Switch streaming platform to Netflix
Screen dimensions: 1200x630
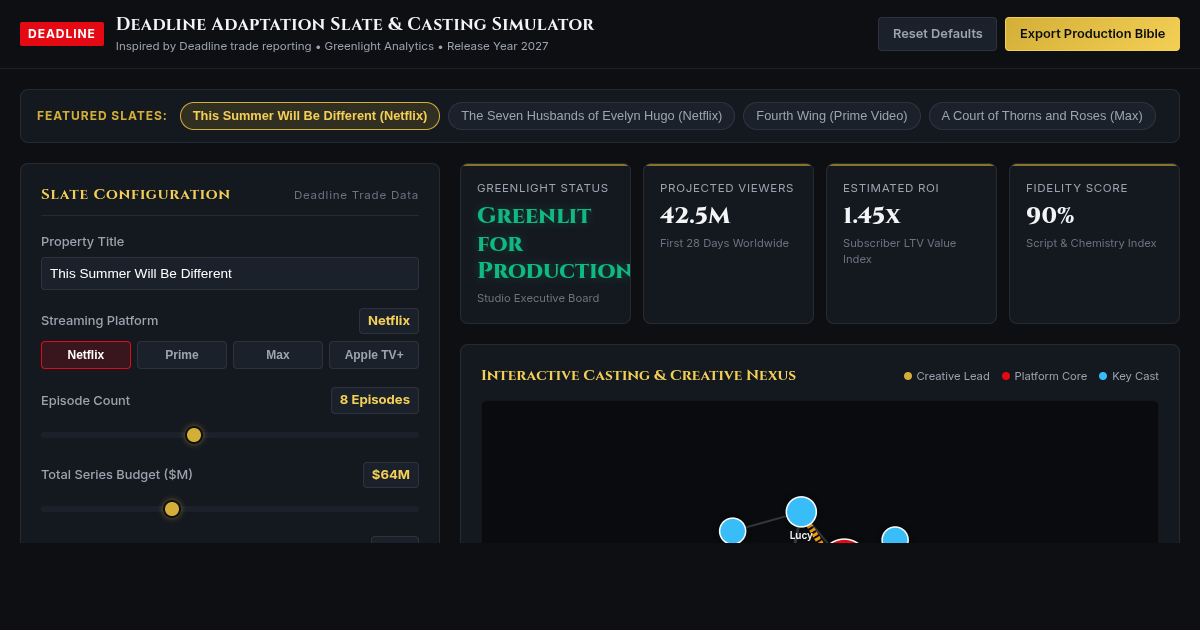click(x=86, y=355)
